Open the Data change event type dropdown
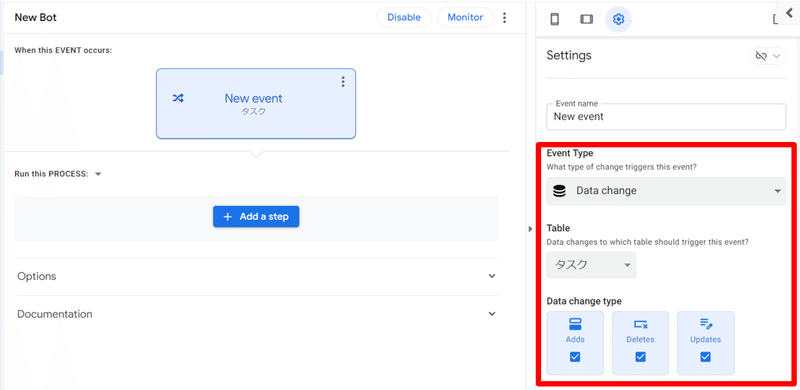This screenshot has height=390, width=800. 666,191
